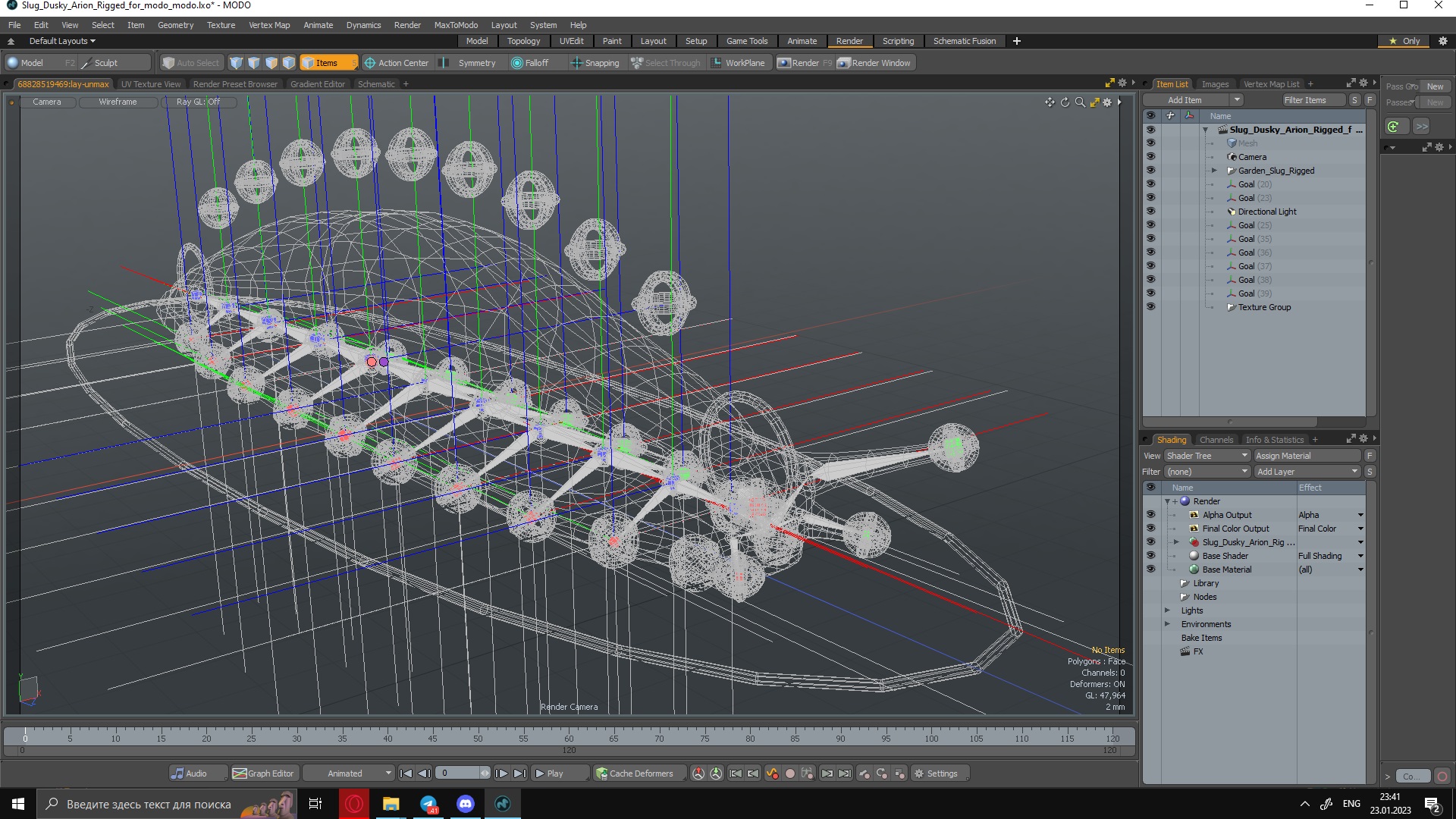Toggle Alpha Output visibility in Shader Tree
The width and height of the screenshot is (1456, 819).
point(1150,515)
